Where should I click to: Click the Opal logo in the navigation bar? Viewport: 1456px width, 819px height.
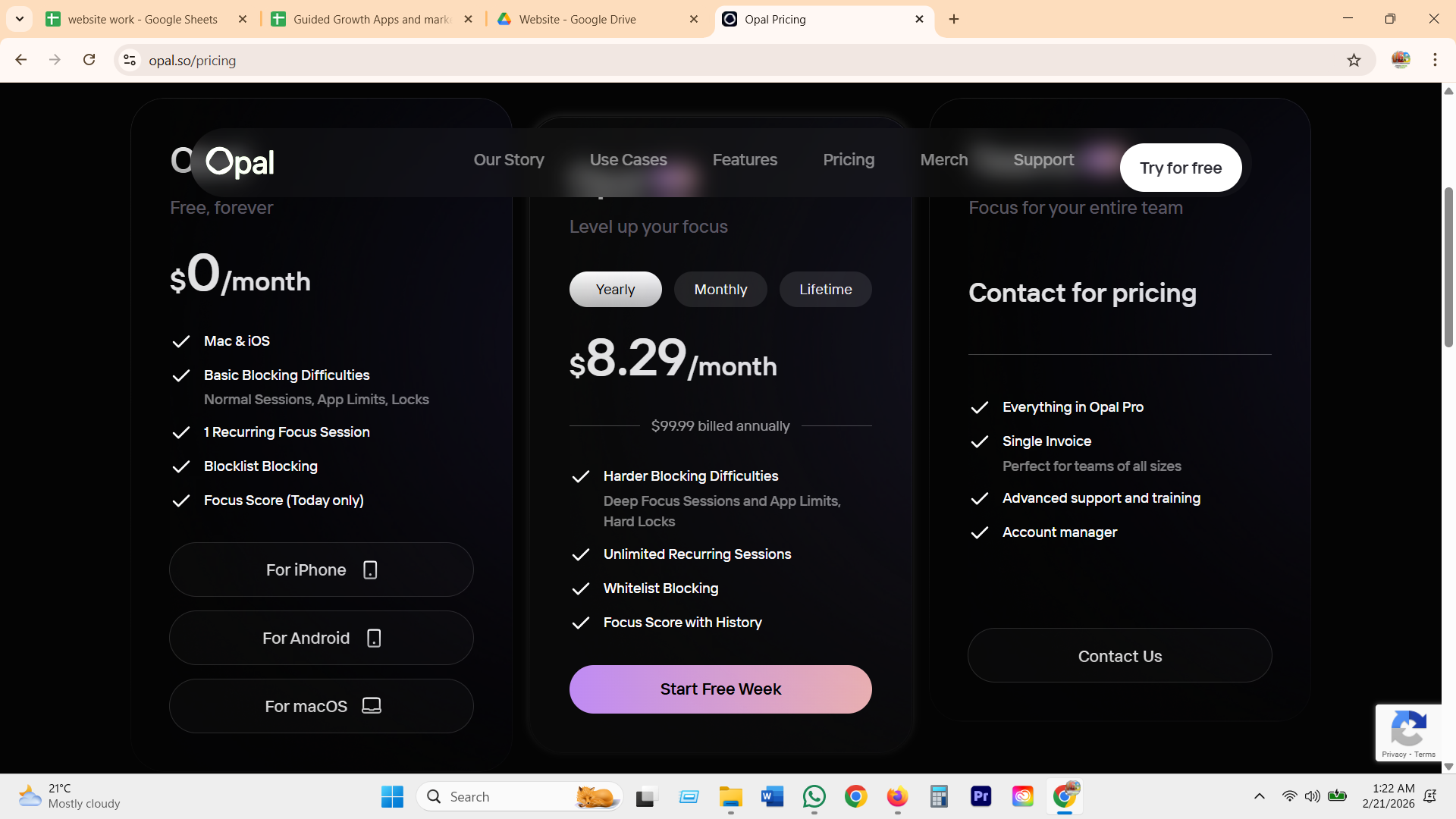pos(240,162)
